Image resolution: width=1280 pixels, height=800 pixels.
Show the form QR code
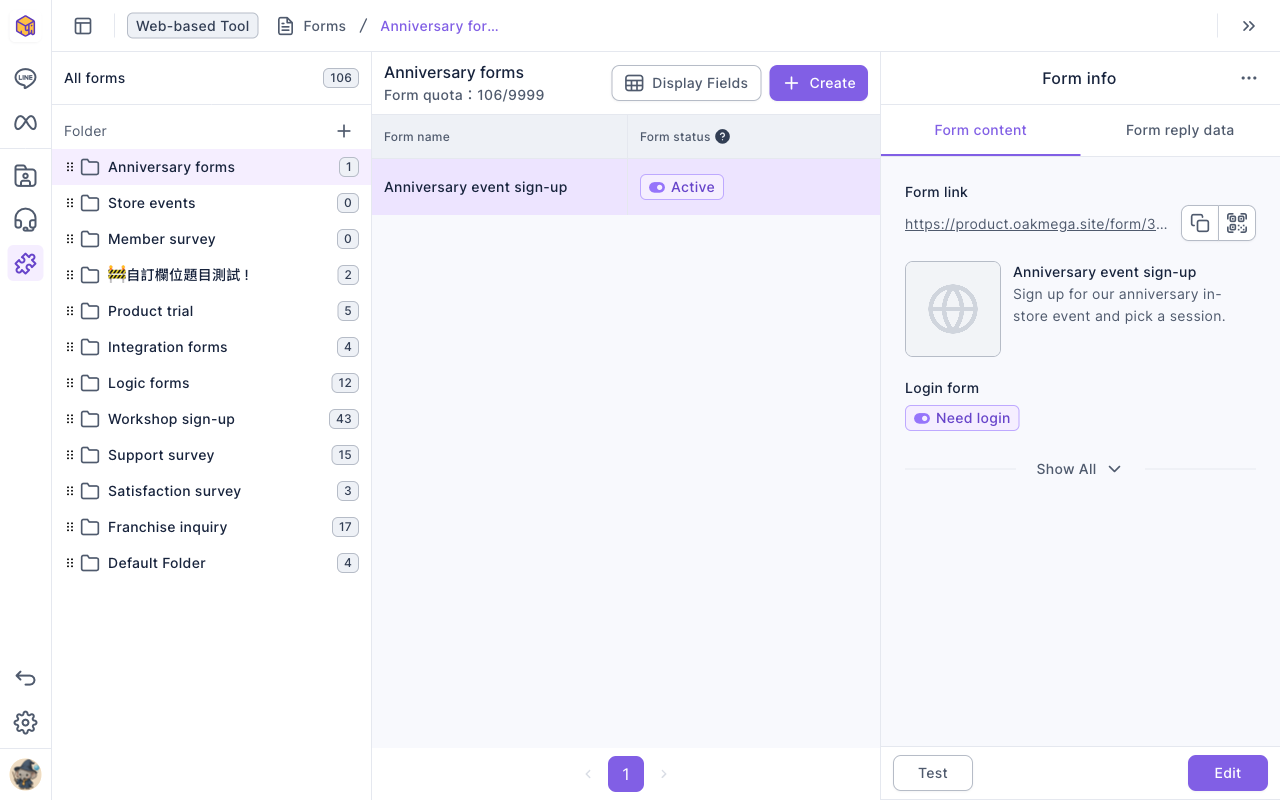pyautogui.click(x=1237, y=223)
